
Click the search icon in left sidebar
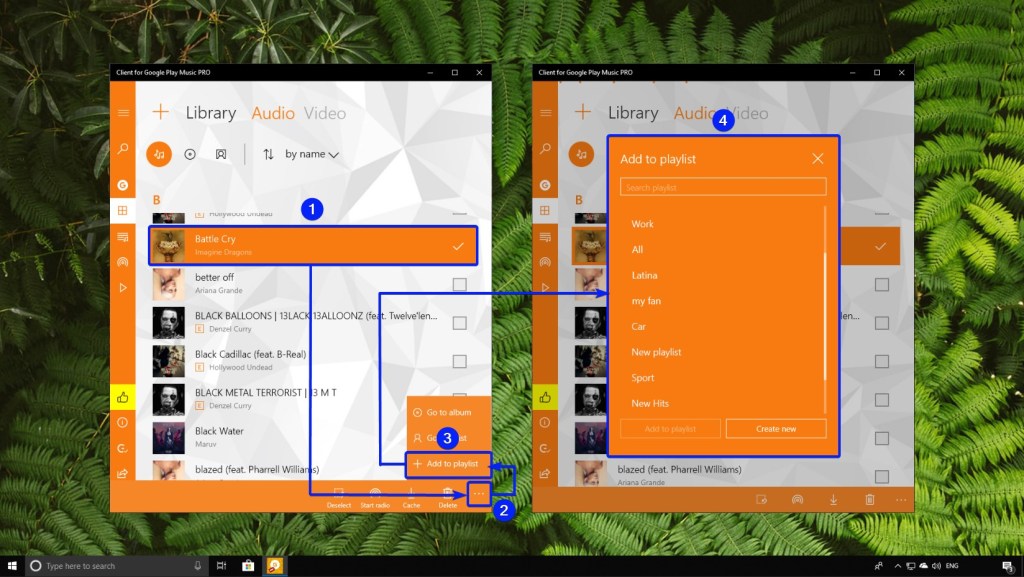[x=123, y=149]
